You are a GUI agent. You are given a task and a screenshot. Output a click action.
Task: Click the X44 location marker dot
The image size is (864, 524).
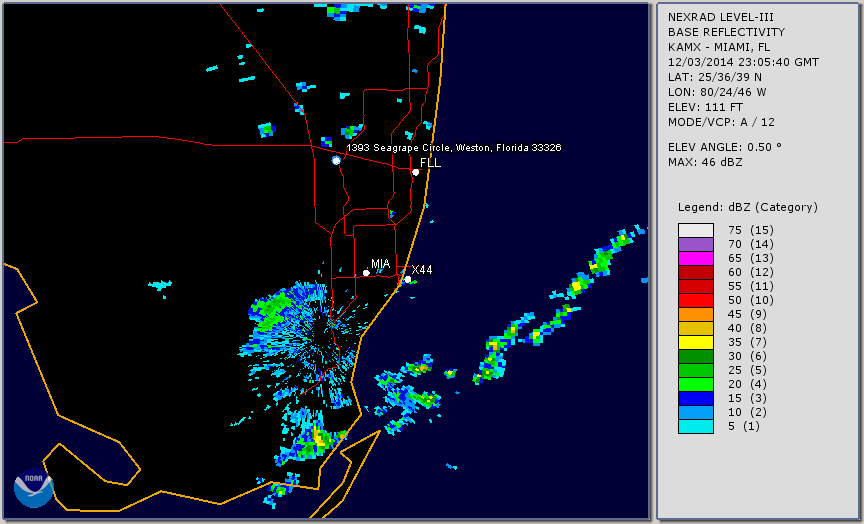pos(408,279)
